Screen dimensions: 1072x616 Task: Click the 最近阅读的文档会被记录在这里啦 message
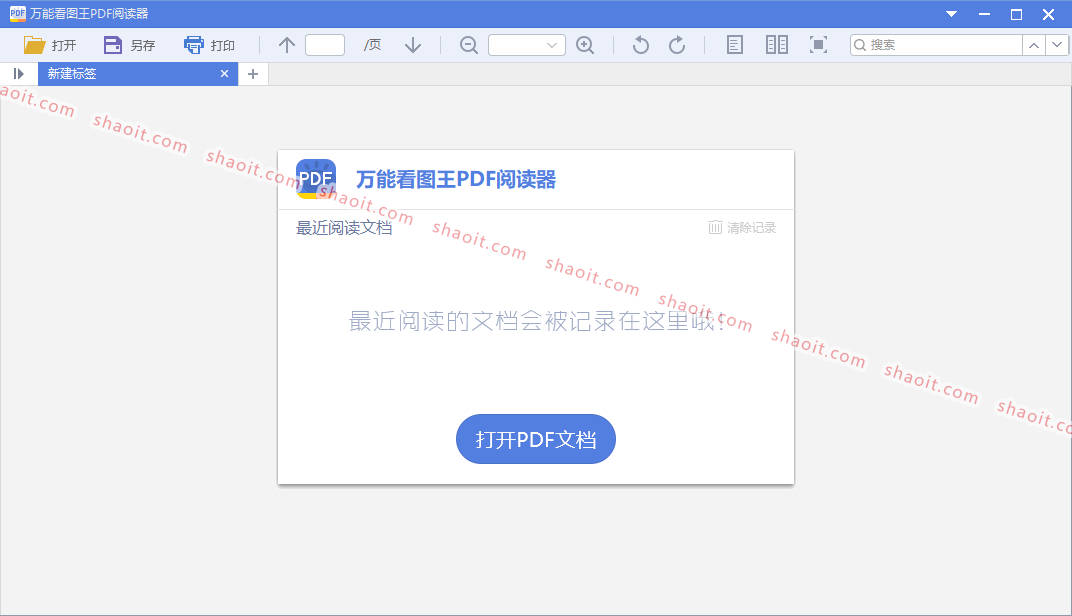pyautogui.click(x=537, y=321)
